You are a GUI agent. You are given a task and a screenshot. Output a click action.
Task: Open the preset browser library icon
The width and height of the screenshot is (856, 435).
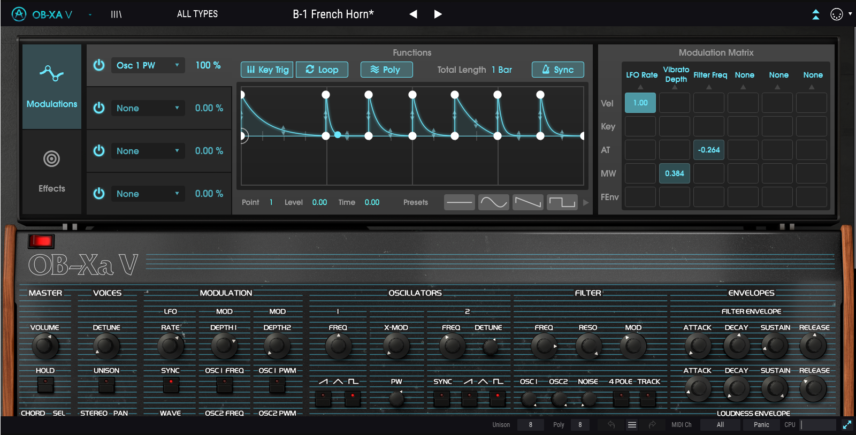pyautogui.click(x=116, y=14)
